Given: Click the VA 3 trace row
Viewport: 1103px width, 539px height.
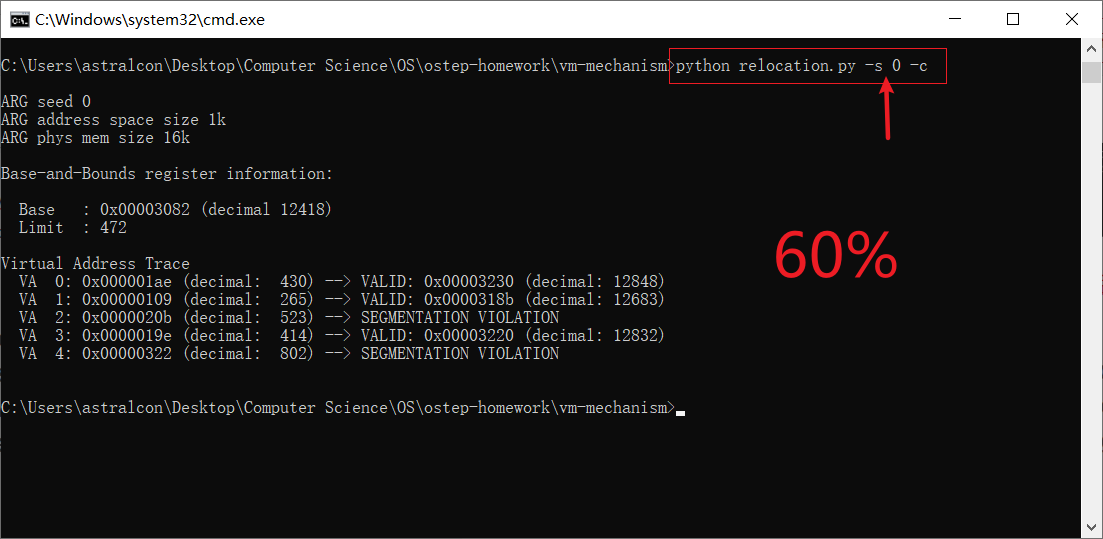Looking at the screenshot, I should [342, 336].
